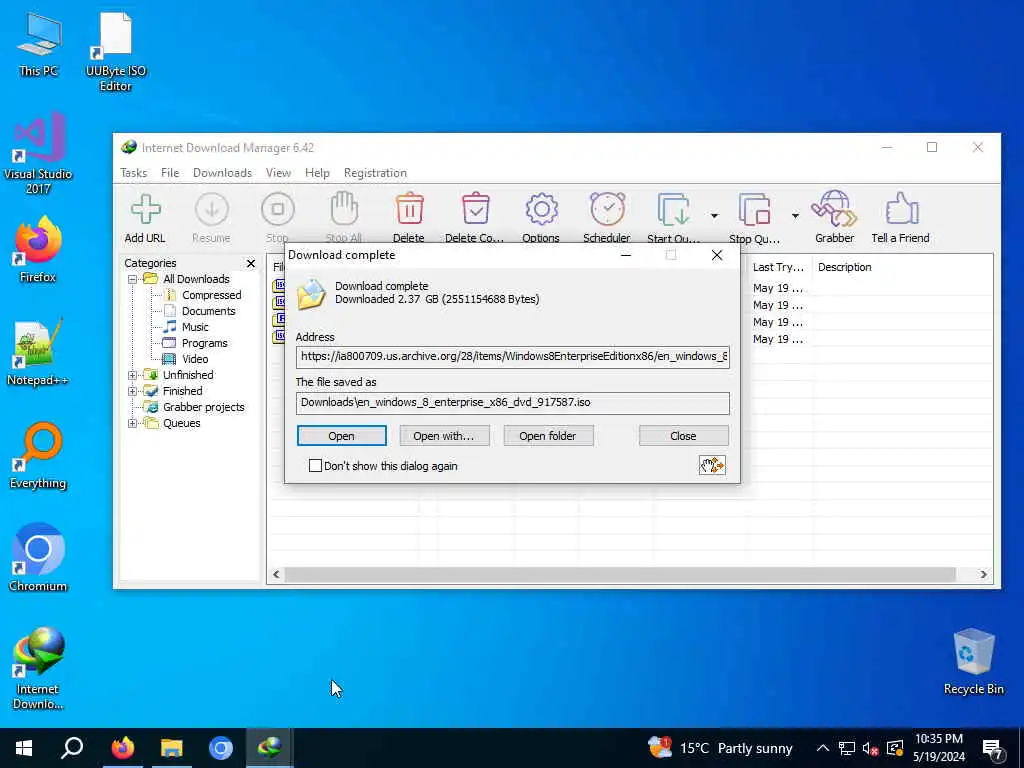Screen dimensions: 1024x768
Task: Open the Stop Queue dropdown arrow
Action: (x=795, y=216)
